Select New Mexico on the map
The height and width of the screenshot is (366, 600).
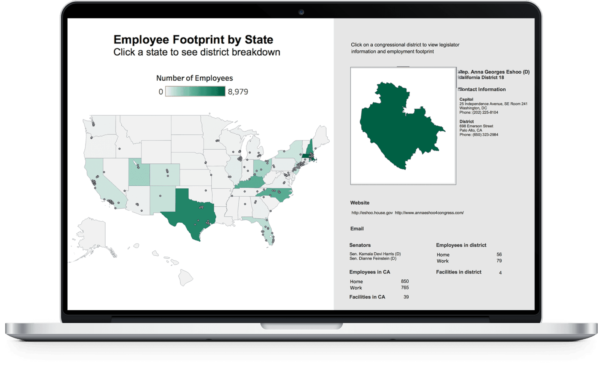click(162, 199)
